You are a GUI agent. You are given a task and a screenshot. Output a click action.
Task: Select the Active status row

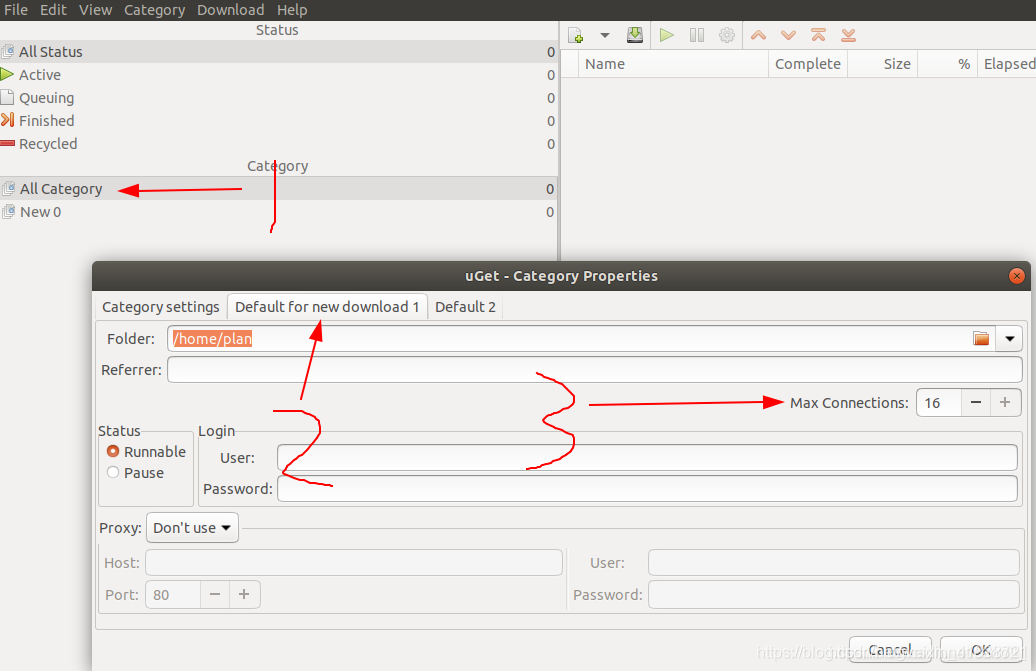pyautogui.click(x=278, y=75)
